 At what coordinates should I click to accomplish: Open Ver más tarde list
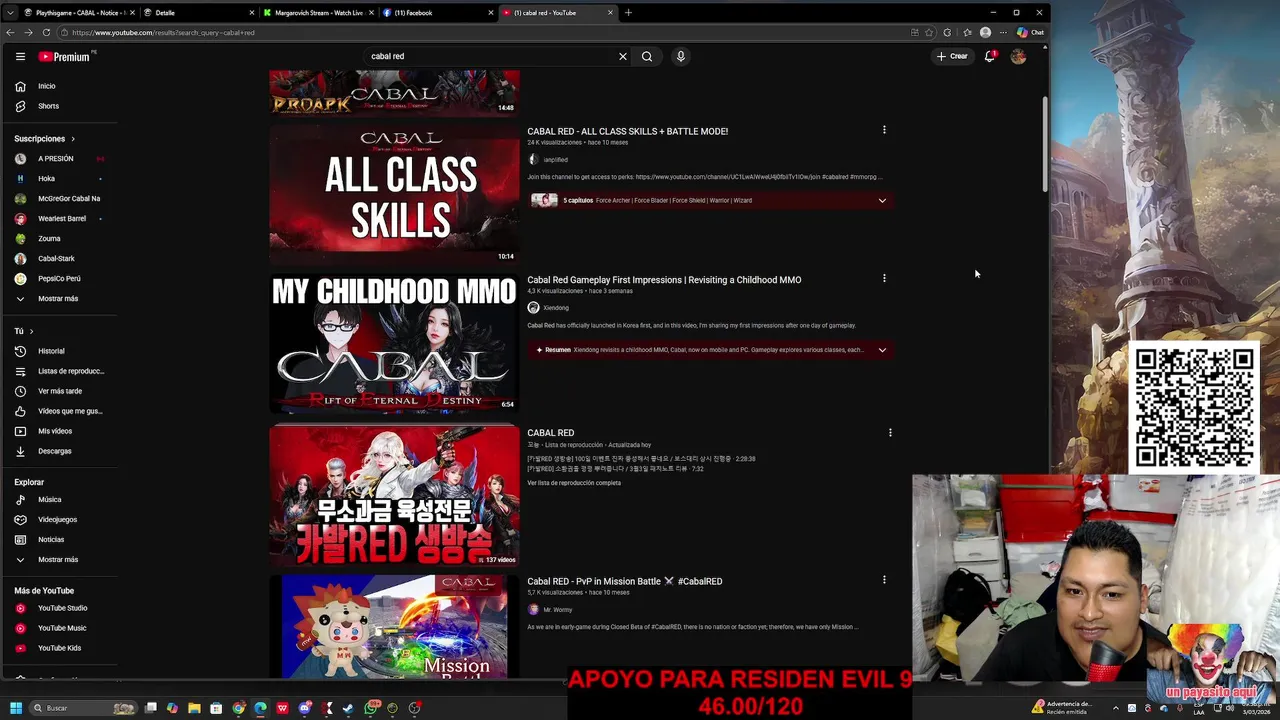coord(60,391)
